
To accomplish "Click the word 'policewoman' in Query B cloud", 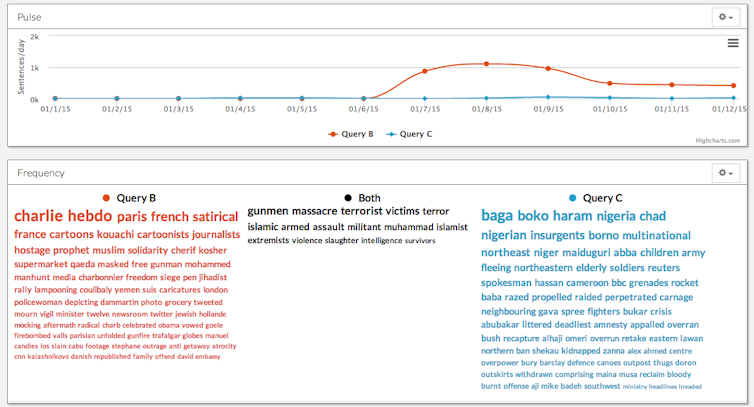I will 38,302.
